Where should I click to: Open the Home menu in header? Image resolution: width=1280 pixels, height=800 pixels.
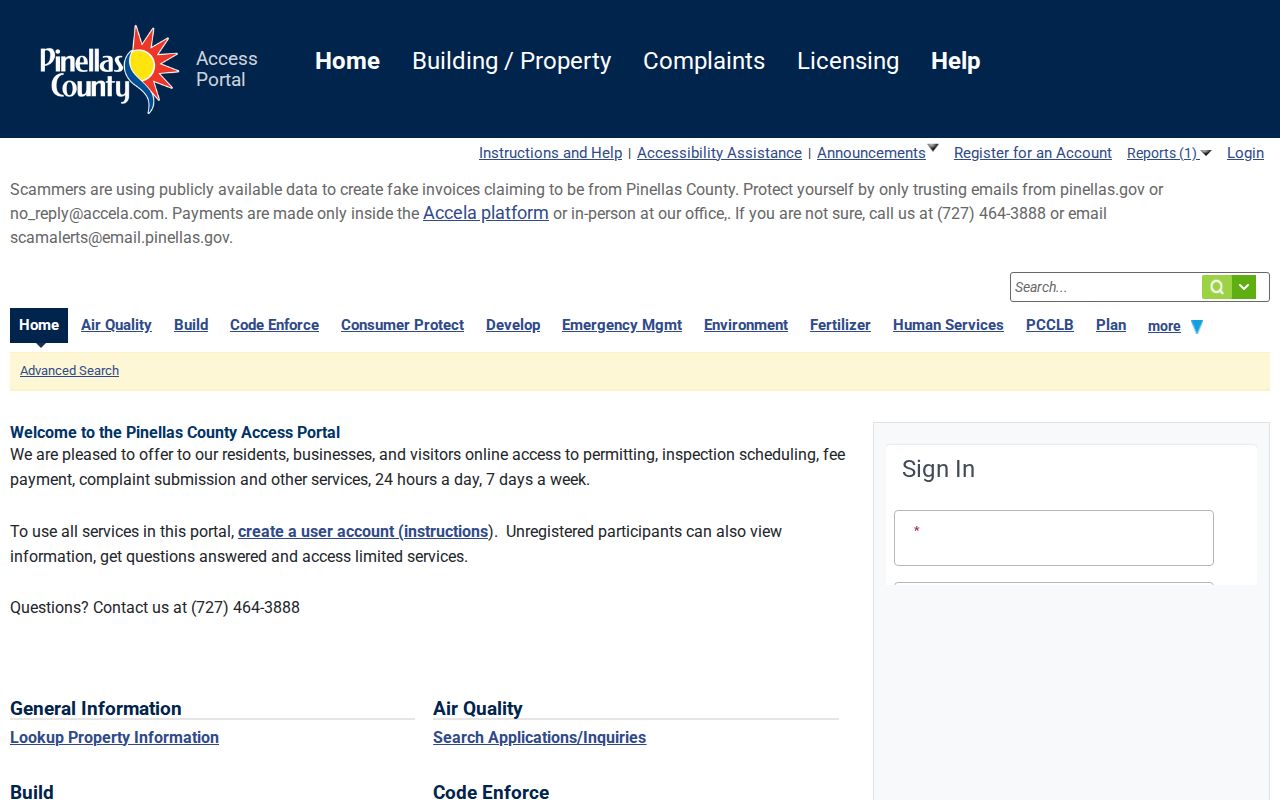click(347, 61)
